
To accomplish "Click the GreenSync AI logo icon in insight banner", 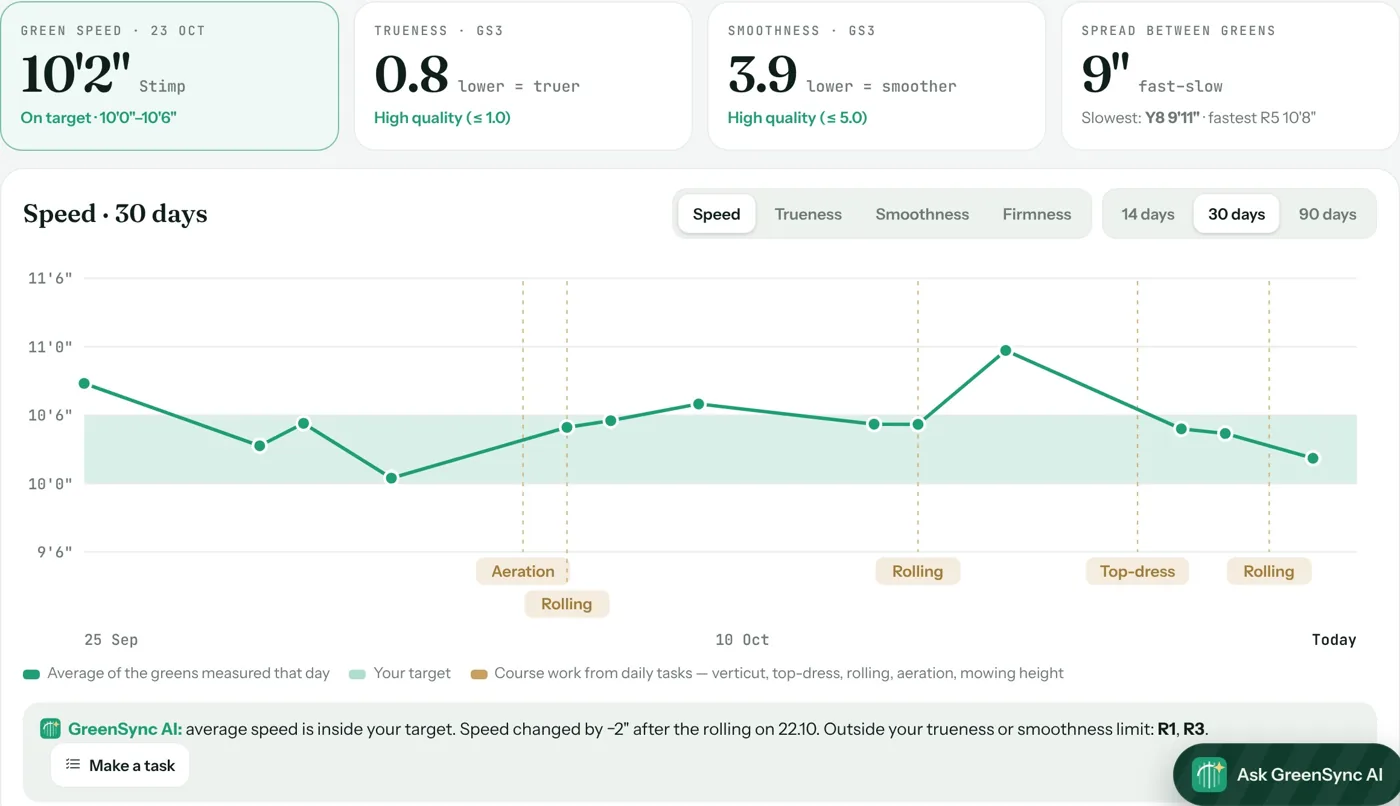I will pos(50,729).
